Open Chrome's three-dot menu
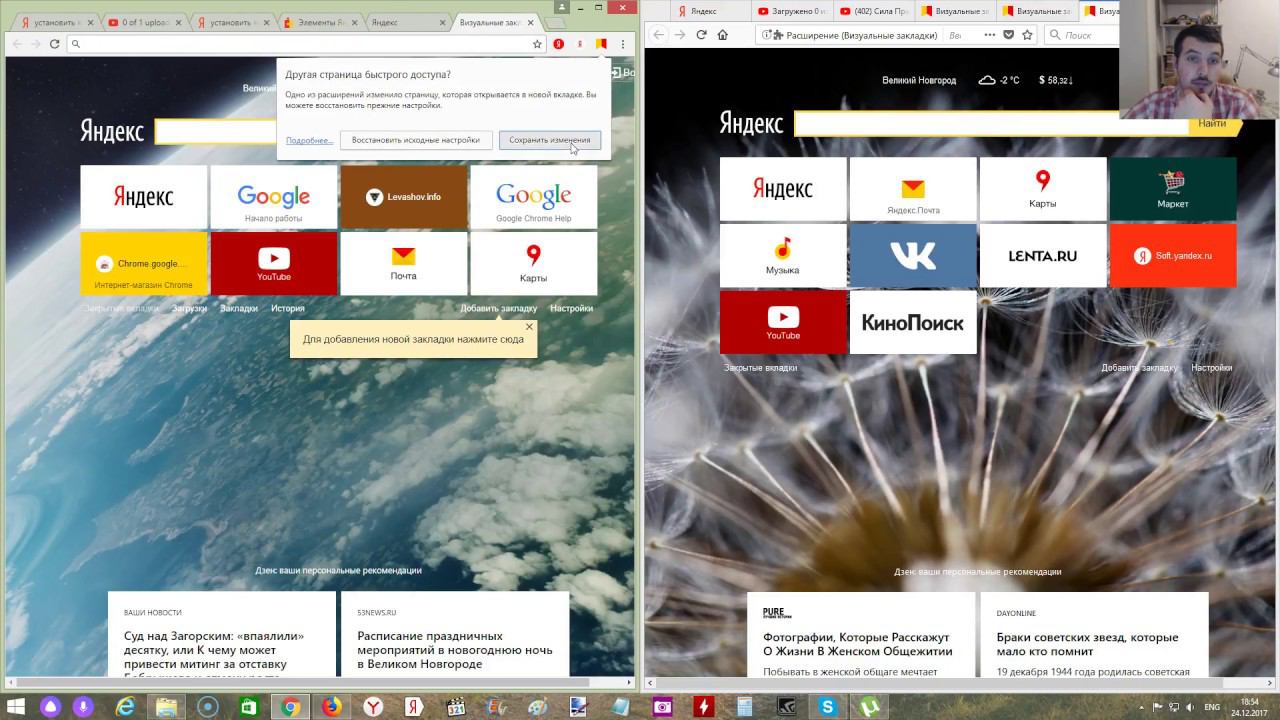 coord(623,44)
